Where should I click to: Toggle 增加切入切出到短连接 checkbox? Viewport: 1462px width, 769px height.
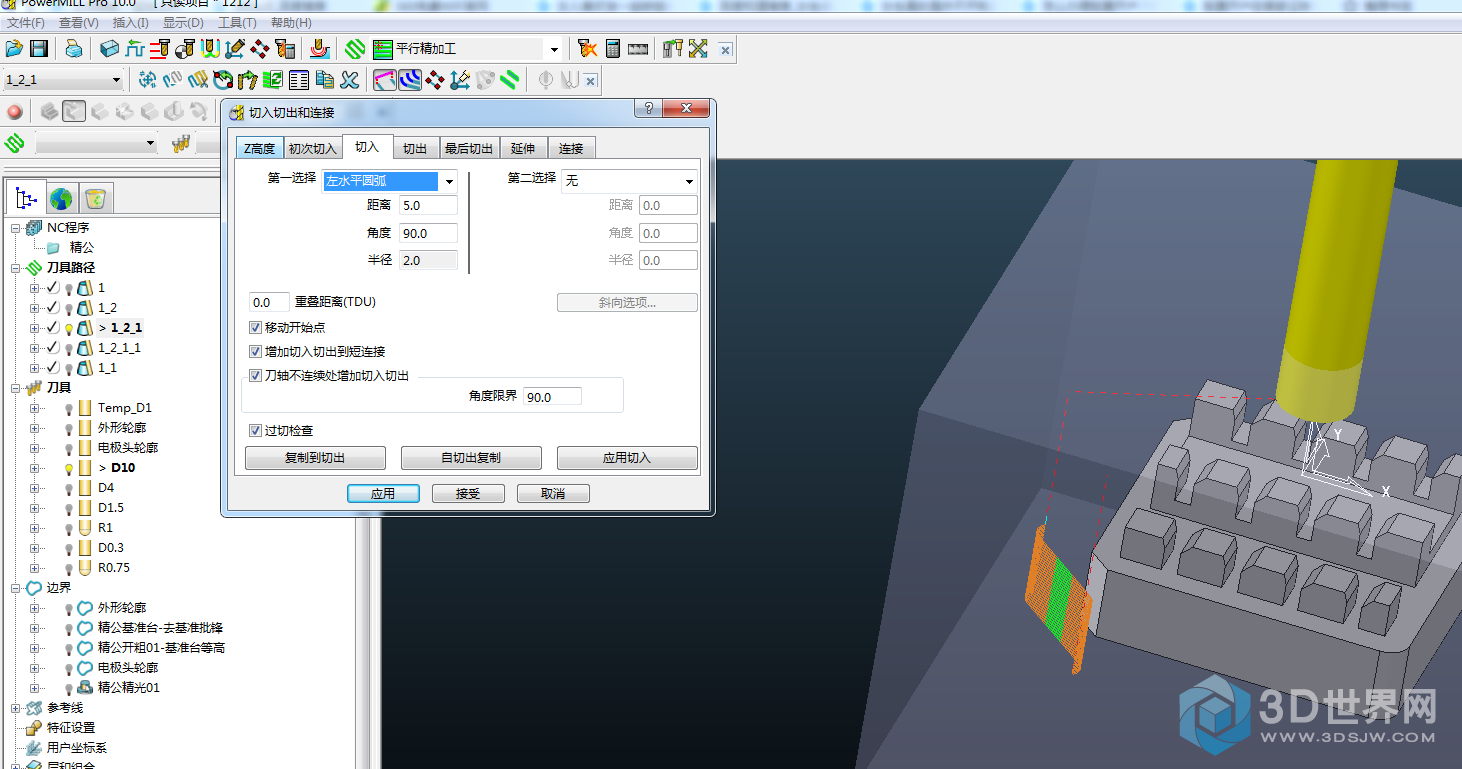(255, 352)
